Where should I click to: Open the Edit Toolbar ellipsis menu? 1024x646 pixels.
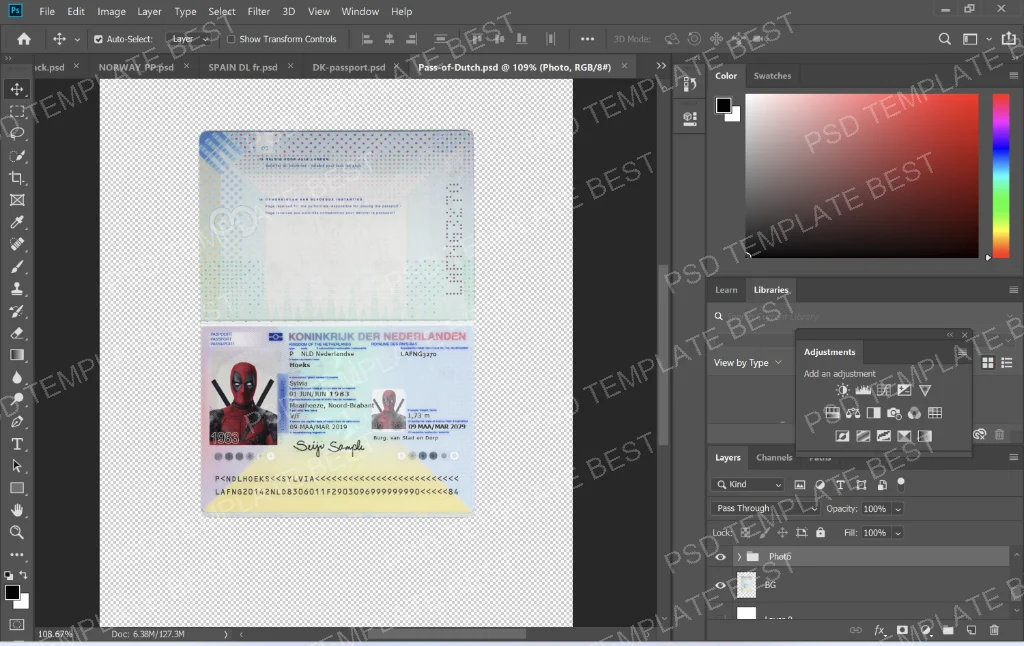(x=17, y=555)
